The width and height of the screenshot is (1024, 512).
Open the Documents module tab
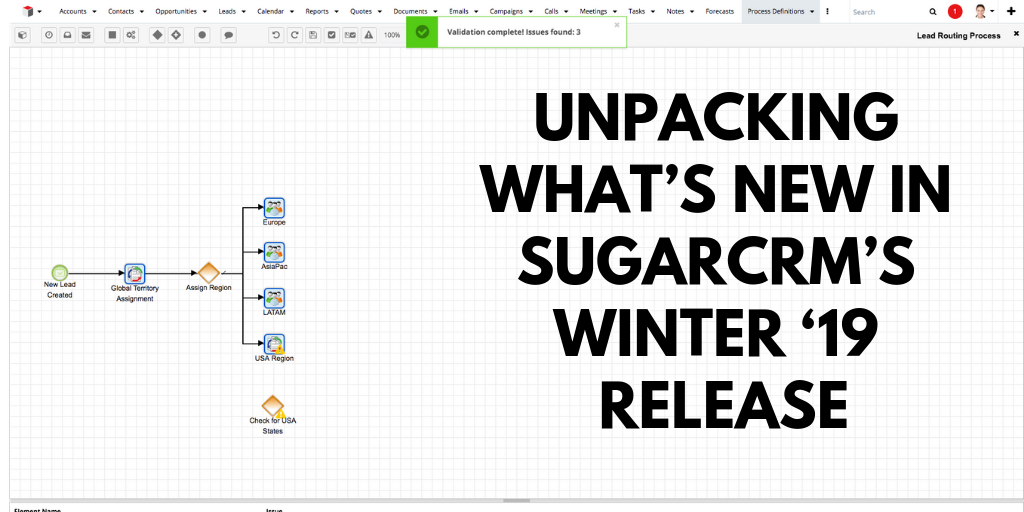(x=410, y=11)
